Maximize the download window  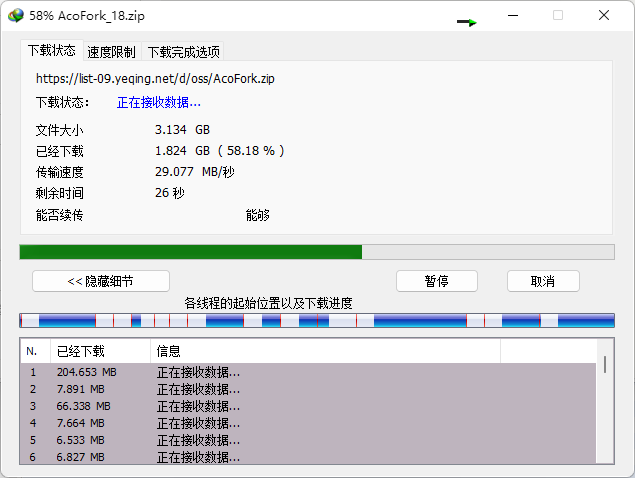(x=558, y=16)
